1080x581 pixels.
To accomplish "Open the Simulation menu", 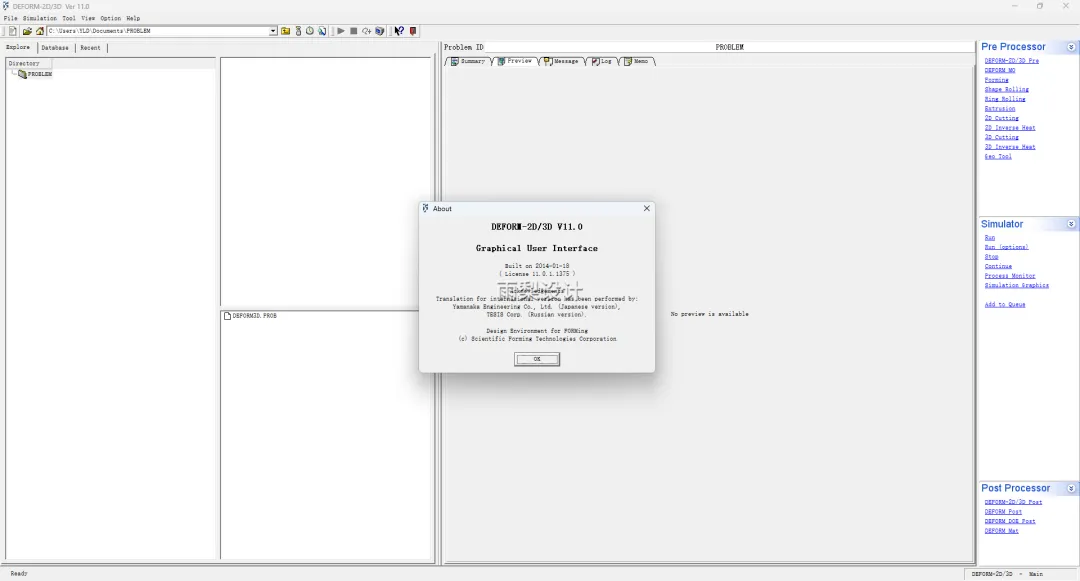I will click(x=39, y=19).
